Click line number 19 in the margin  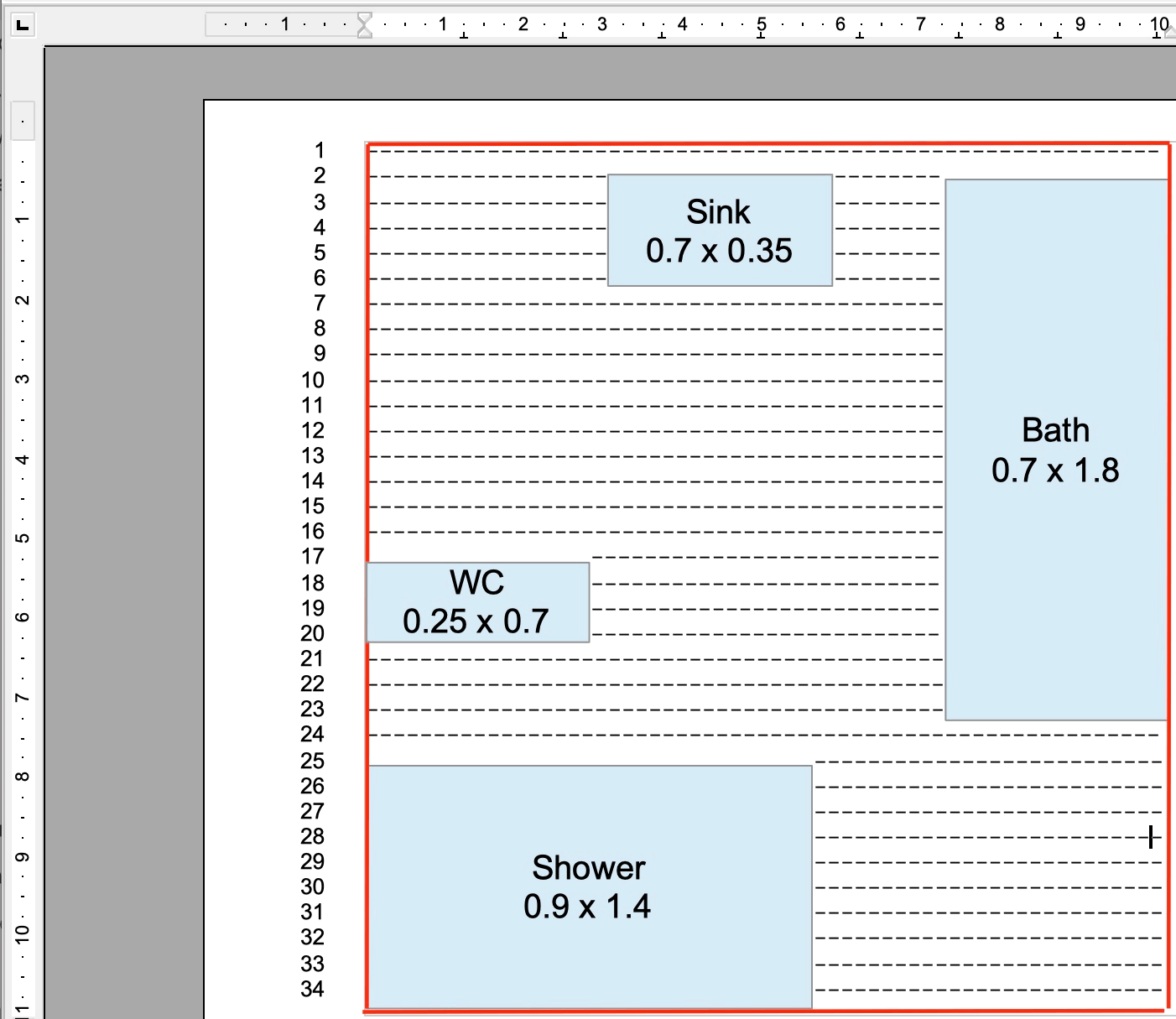[313, 608]
